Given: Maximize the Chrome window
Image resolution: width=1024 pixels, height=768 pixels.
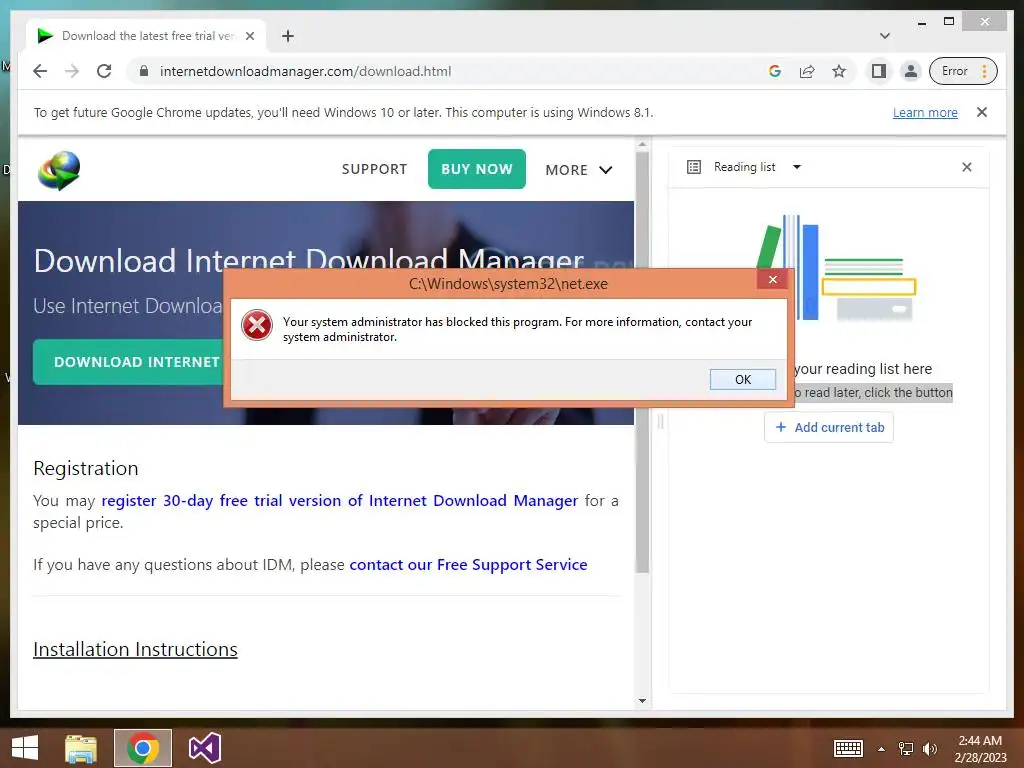Looking at the screenshot, I should tap(949, 22).
